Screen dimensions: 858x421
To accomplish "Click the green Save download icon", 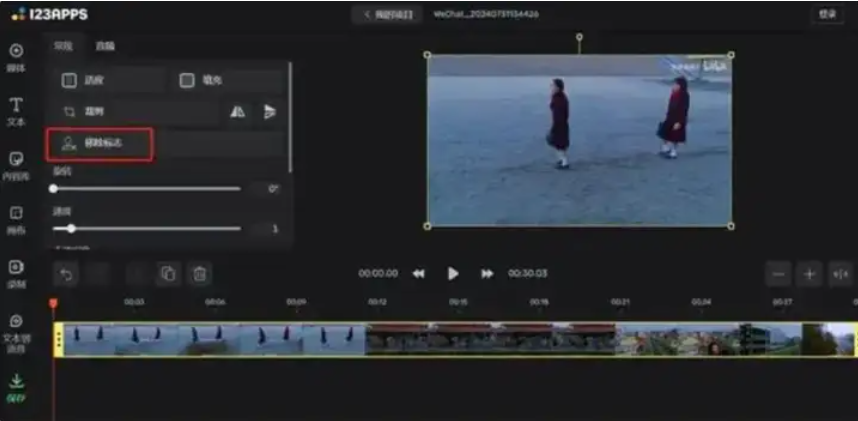I will [16, 386].
